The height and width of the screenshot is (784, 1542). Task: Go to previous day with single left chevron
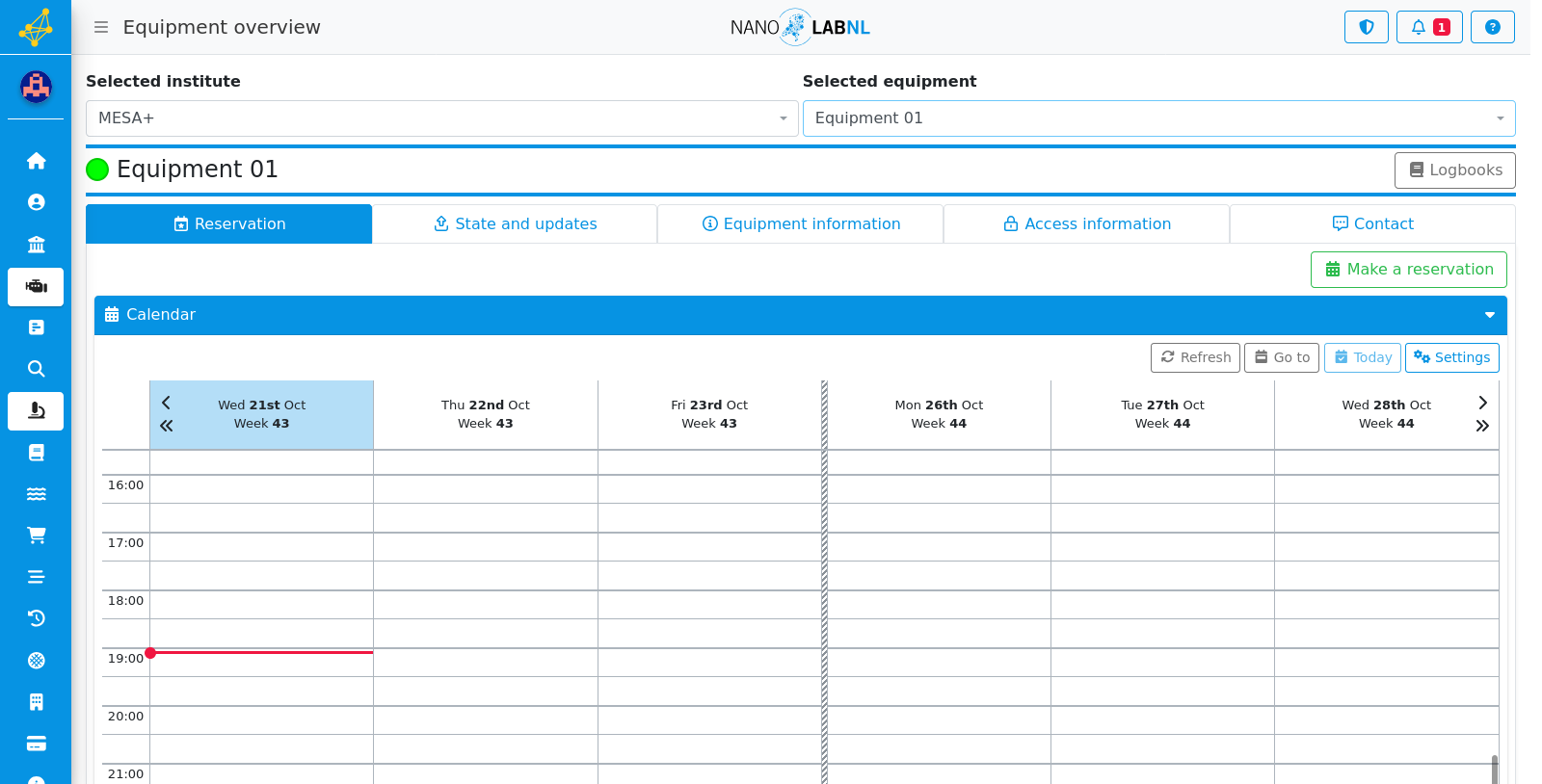pyautogui.click(x=166, y=403)
